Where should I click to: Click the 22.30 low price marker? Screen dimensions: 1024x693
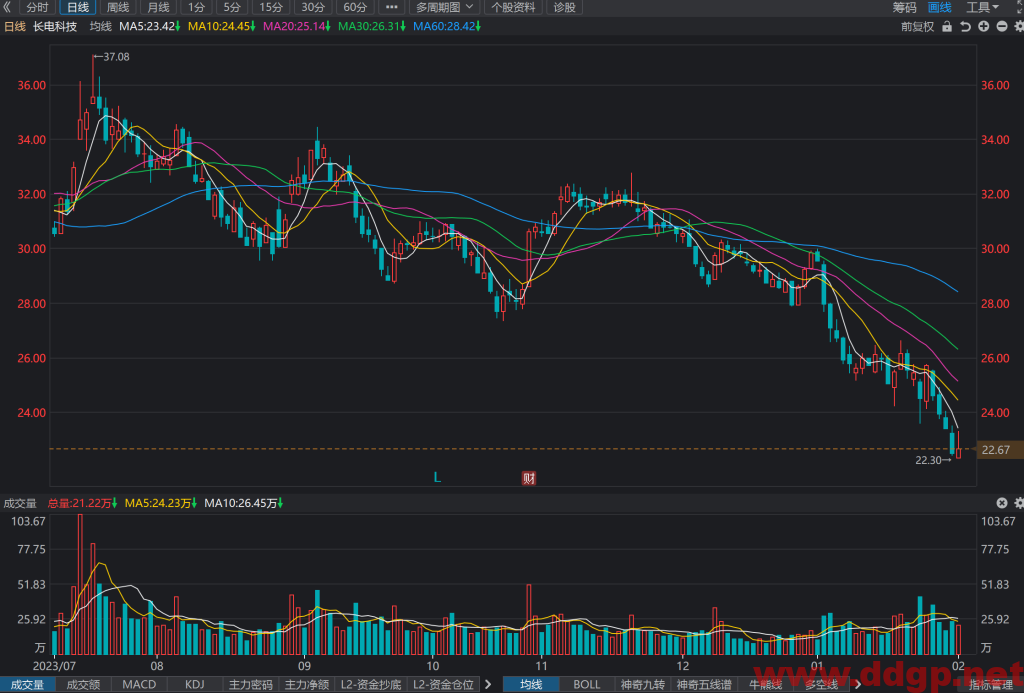pos(933,460)
